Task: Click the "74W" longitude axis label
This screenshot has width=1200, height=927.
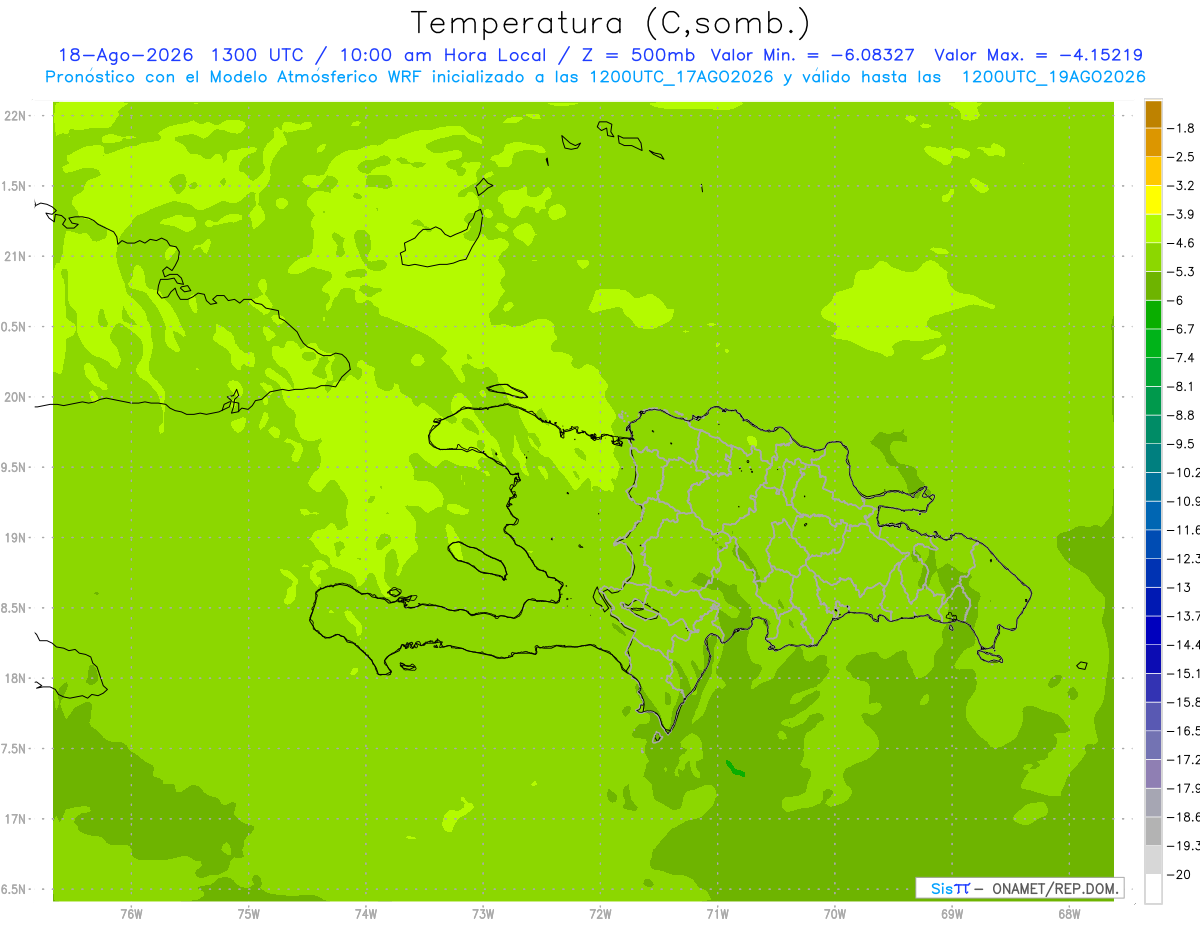Action: click(365, 914)
